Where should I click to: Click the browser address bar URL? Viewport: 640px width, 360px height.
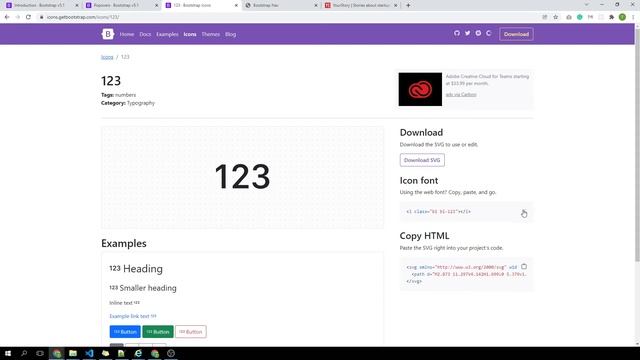point(83,17)
